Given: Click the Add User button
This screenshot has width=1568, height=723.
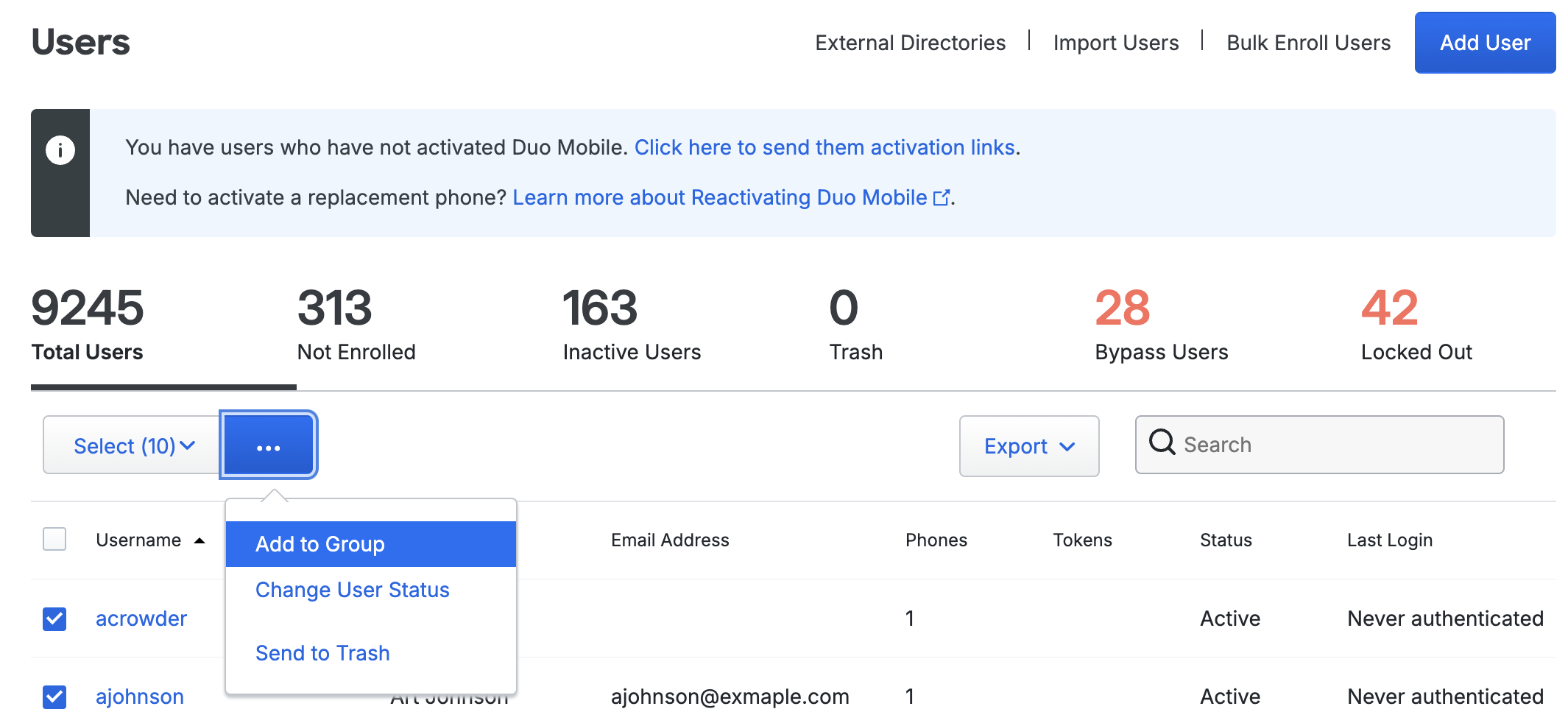Looking at the screenshot, I should pos(1484,42).
